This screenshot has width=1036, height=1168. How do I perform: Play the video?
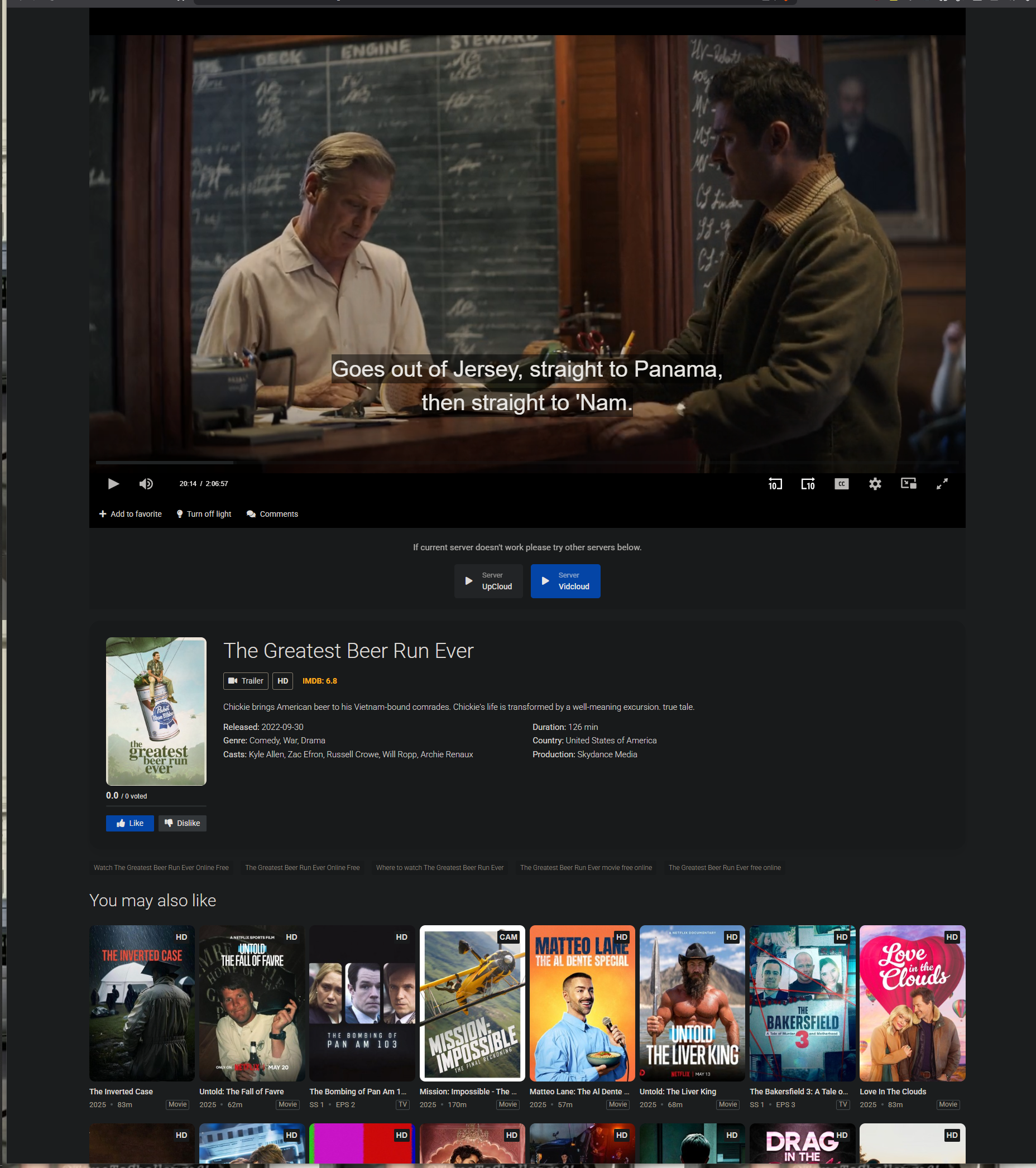(x=113, y=484)
